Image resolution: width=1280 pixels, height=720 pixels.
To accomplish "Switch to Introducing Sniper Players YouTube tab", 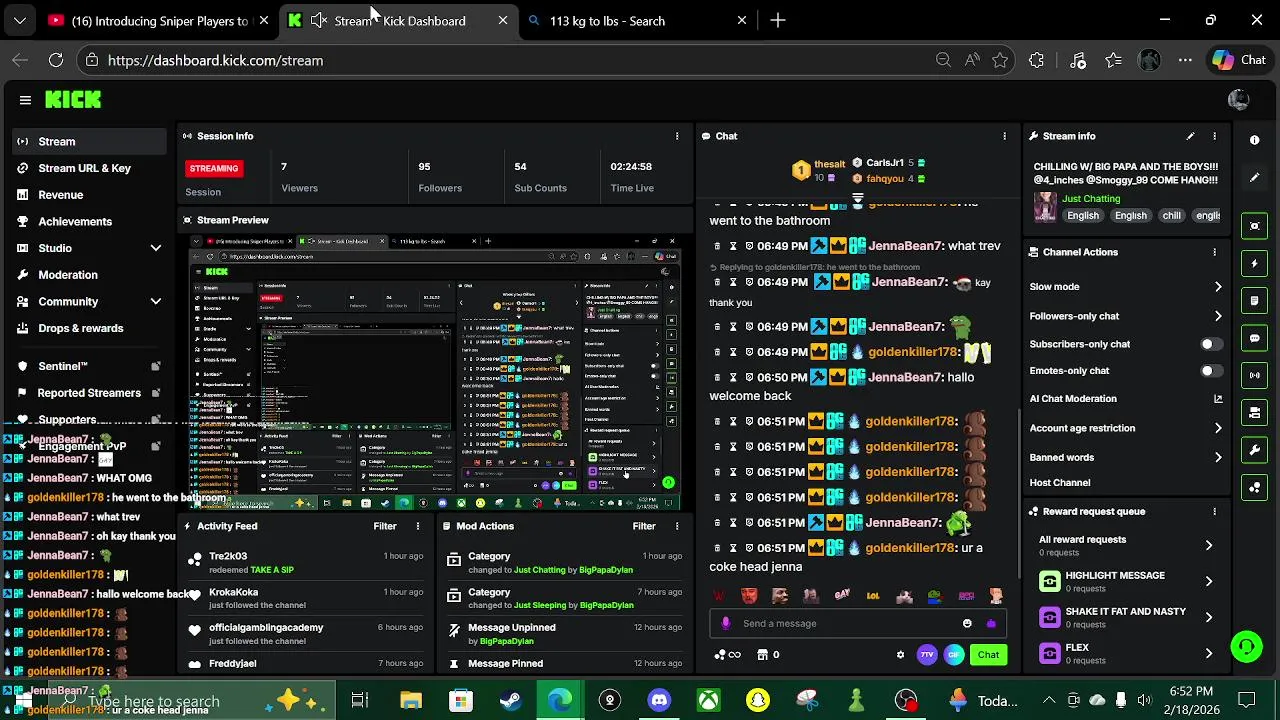I will pos(157,21).
